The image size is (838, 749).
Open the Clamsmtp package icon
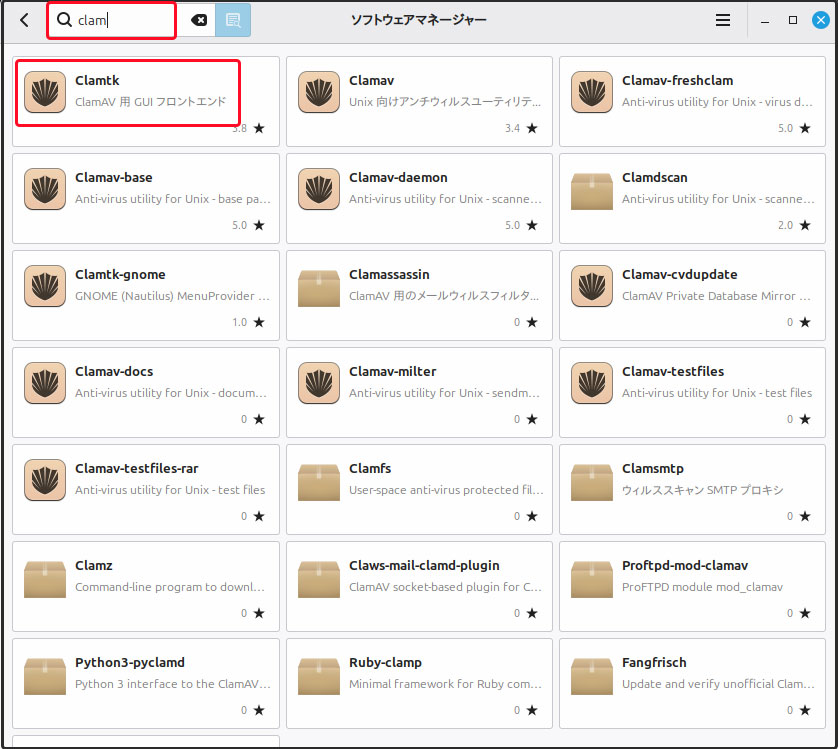coord(592,482)
